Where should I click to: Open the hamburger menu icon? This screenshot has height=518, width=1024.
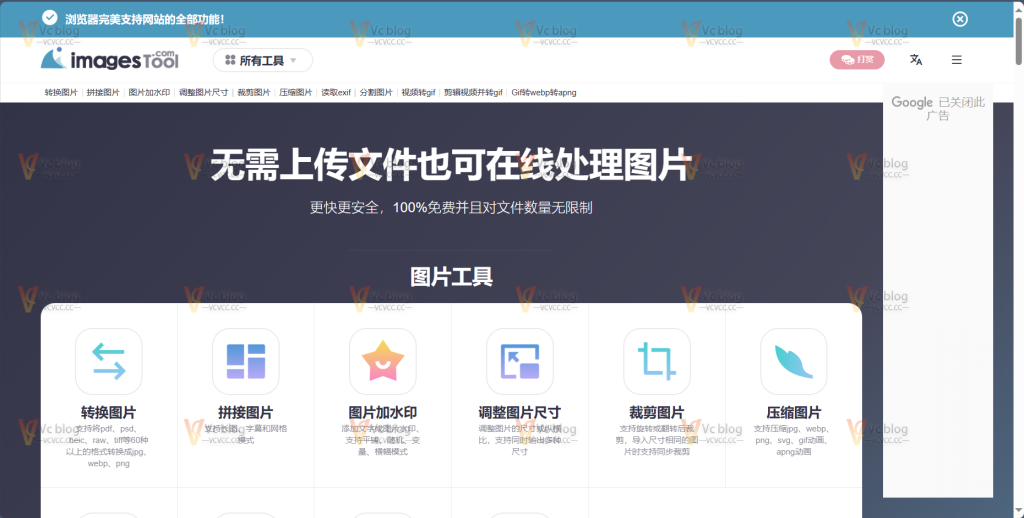click(956, 60)
